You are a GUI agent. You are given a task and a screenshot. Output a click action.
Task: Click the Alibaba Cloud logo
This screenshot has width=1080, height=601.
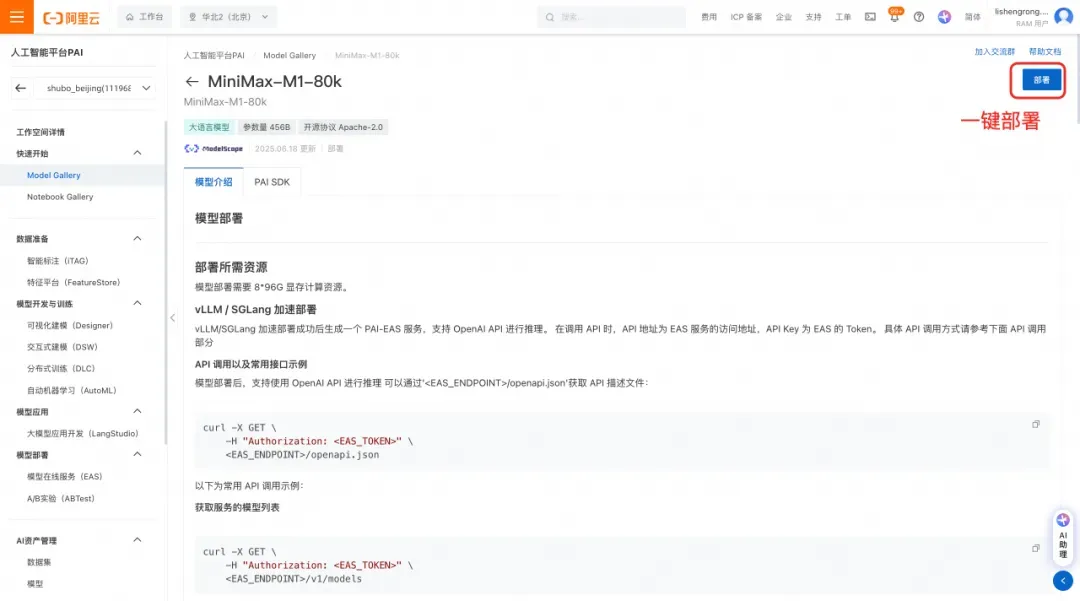tap(71, 17)
